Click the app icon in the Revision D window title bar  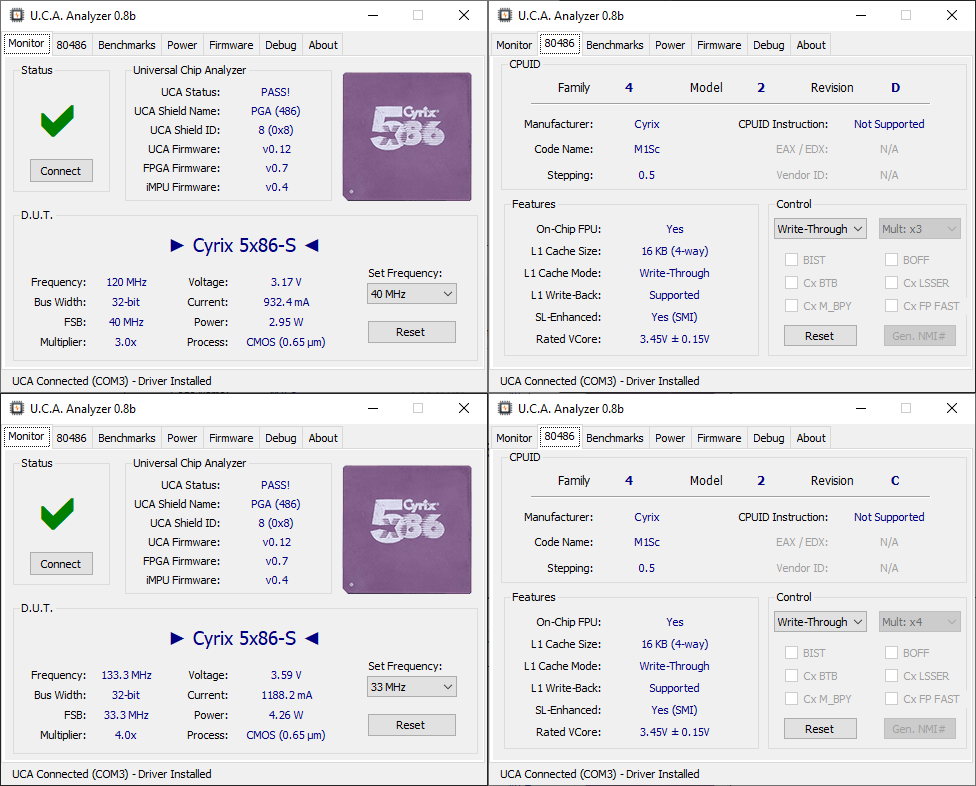click(x=505, y=16)
